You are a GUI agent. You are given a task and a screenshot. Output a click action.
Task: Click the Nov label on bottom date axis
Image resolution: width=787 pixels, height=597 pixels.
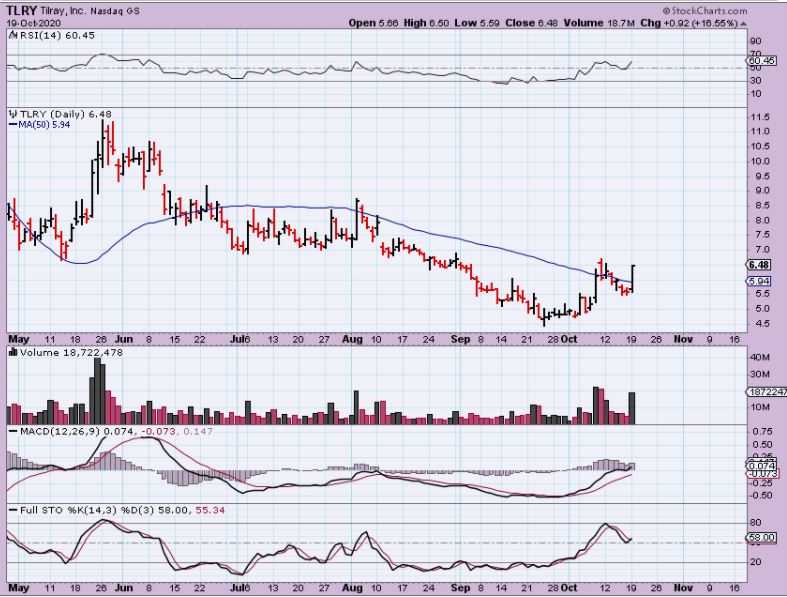[683, 587]
